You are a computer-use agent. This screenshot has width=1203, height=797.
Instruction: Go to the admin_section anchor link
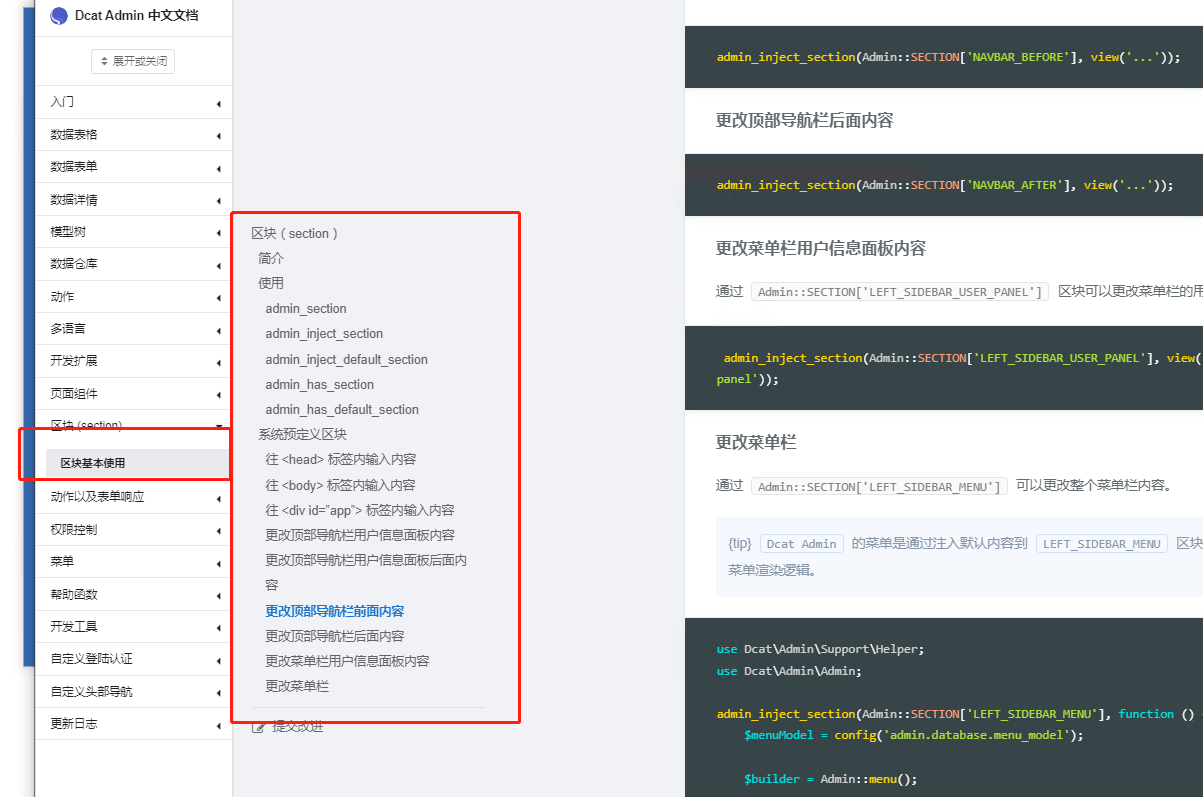coord(306,309)
